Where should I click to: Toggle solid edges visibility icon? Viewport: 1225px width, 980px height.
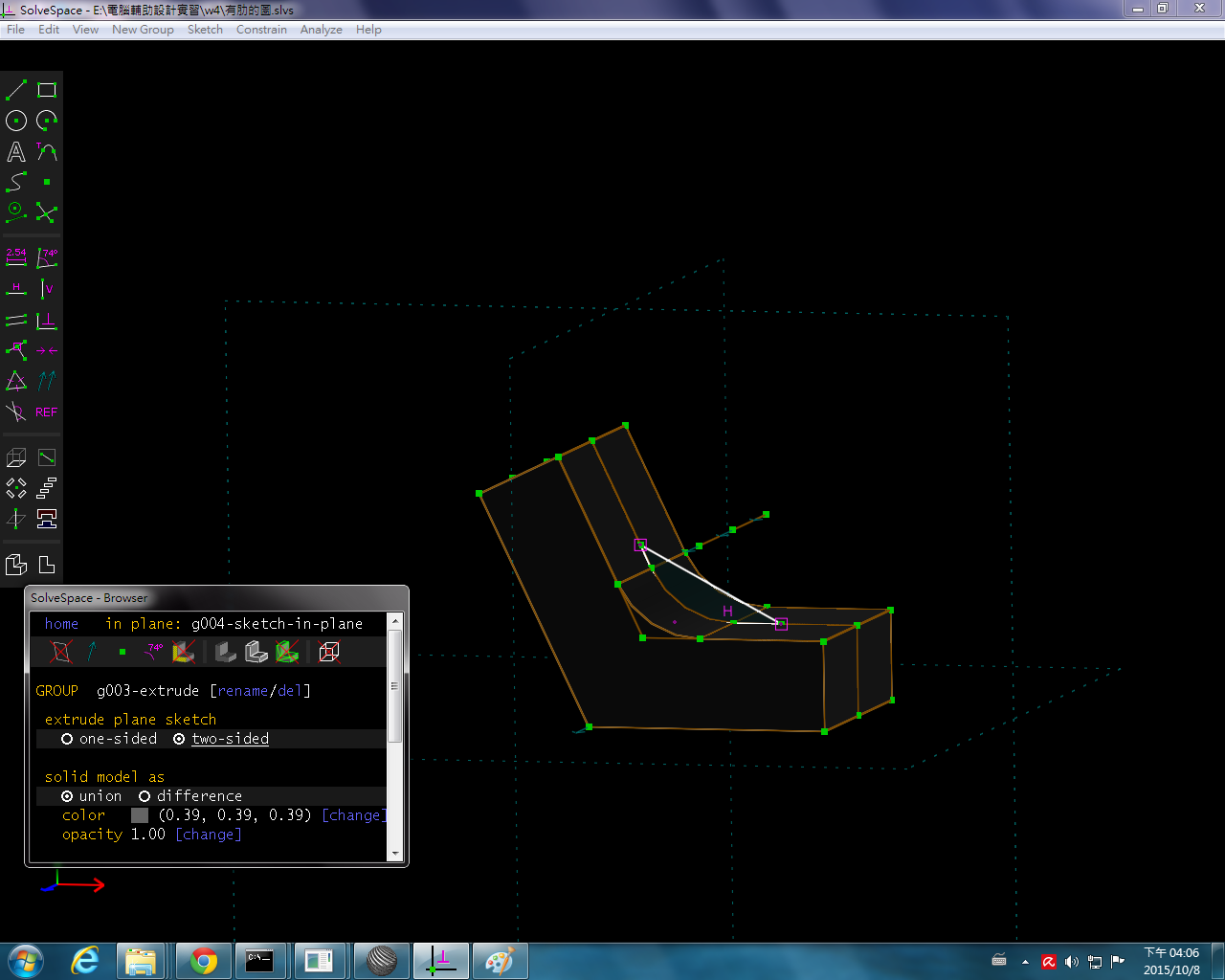(x=256, y=652)
